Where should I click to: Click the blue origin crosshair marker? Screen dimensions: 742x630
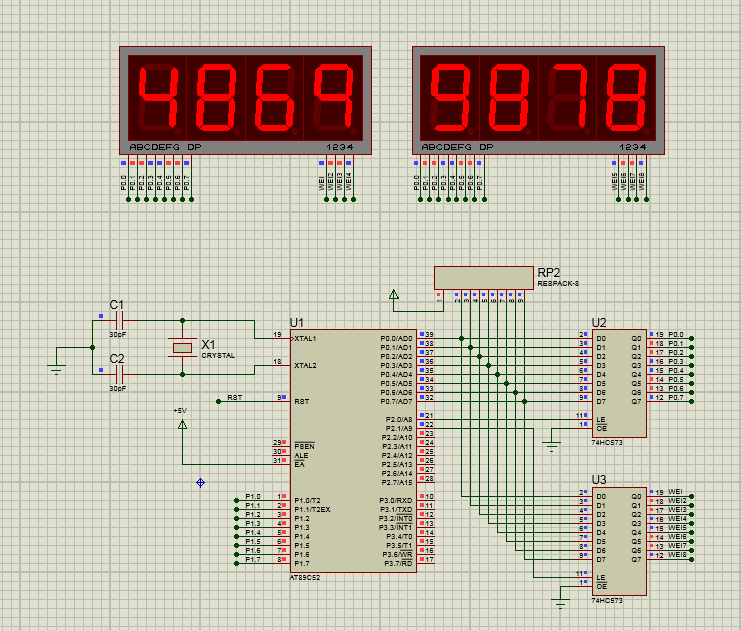[x=200, y=483]
